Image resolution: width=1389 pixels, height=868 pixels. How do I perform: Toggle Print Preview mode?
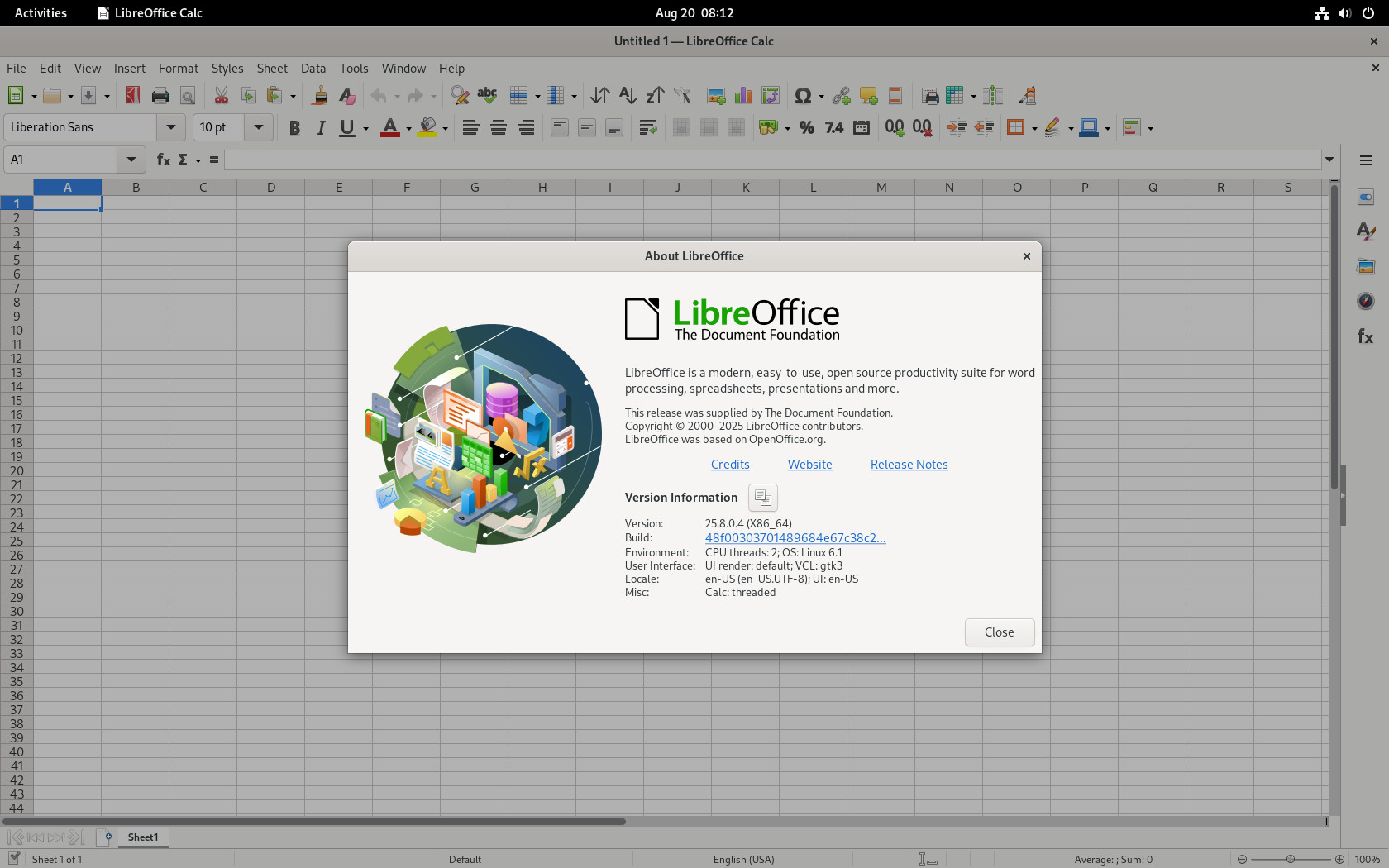click(x=188, y=96)
